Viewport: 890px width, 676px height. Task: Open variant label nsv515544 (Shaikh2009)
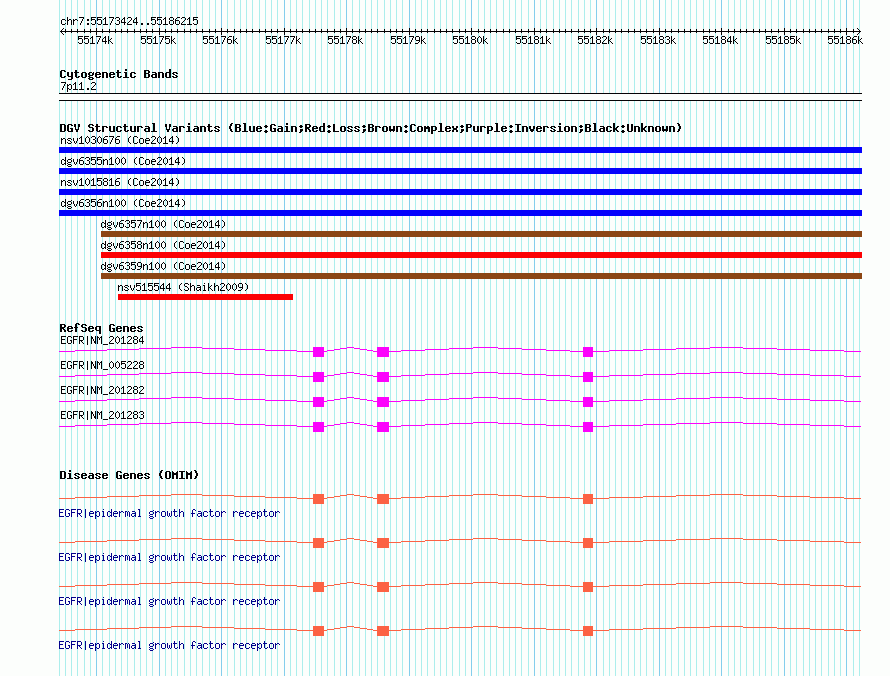click(183, 287)
